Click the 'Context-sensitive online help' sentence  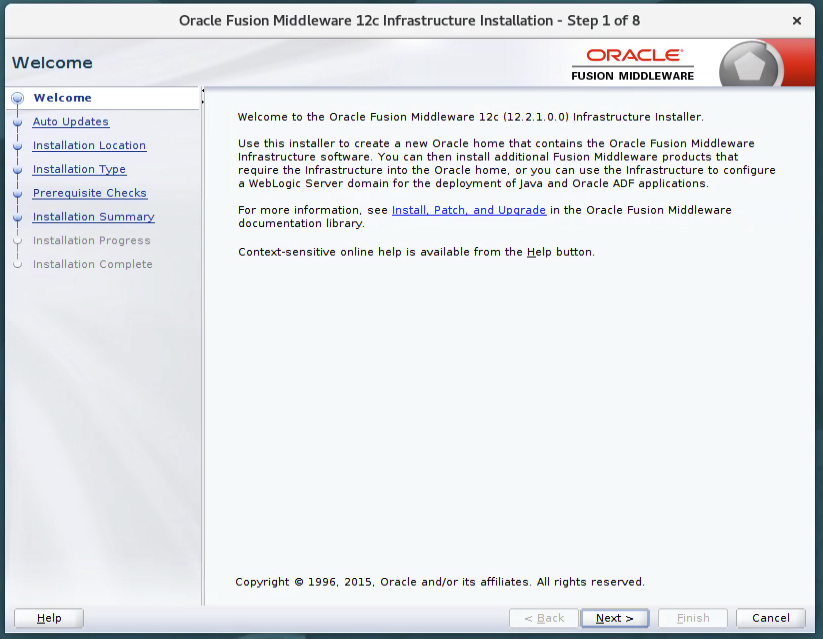416,252
